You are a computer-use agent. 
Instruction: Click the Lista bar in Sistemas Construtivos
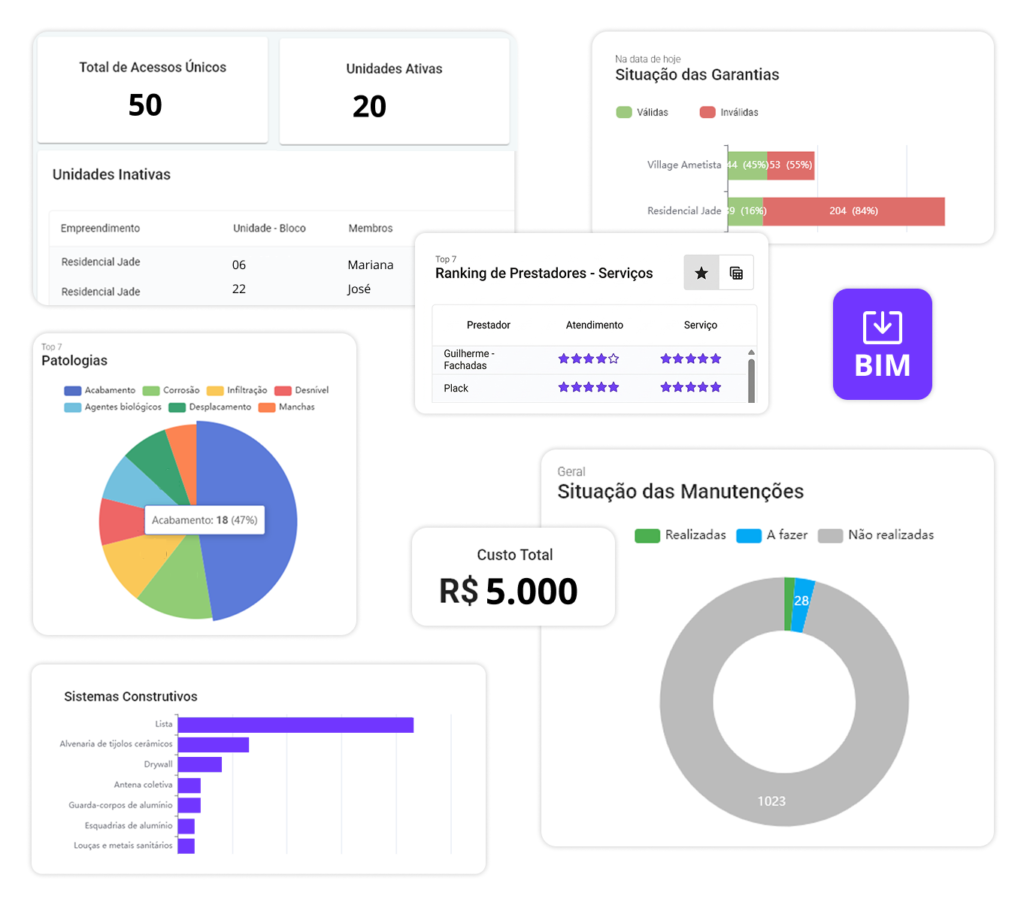pos(295,724)
